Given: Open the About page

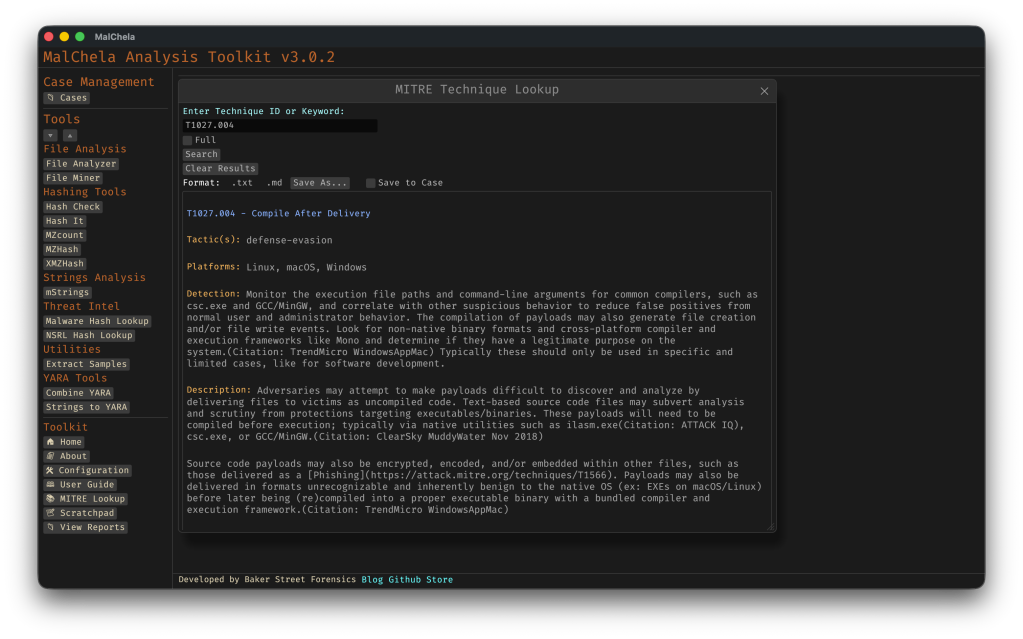Looking at the screenshot, I should tap(66, 456).
